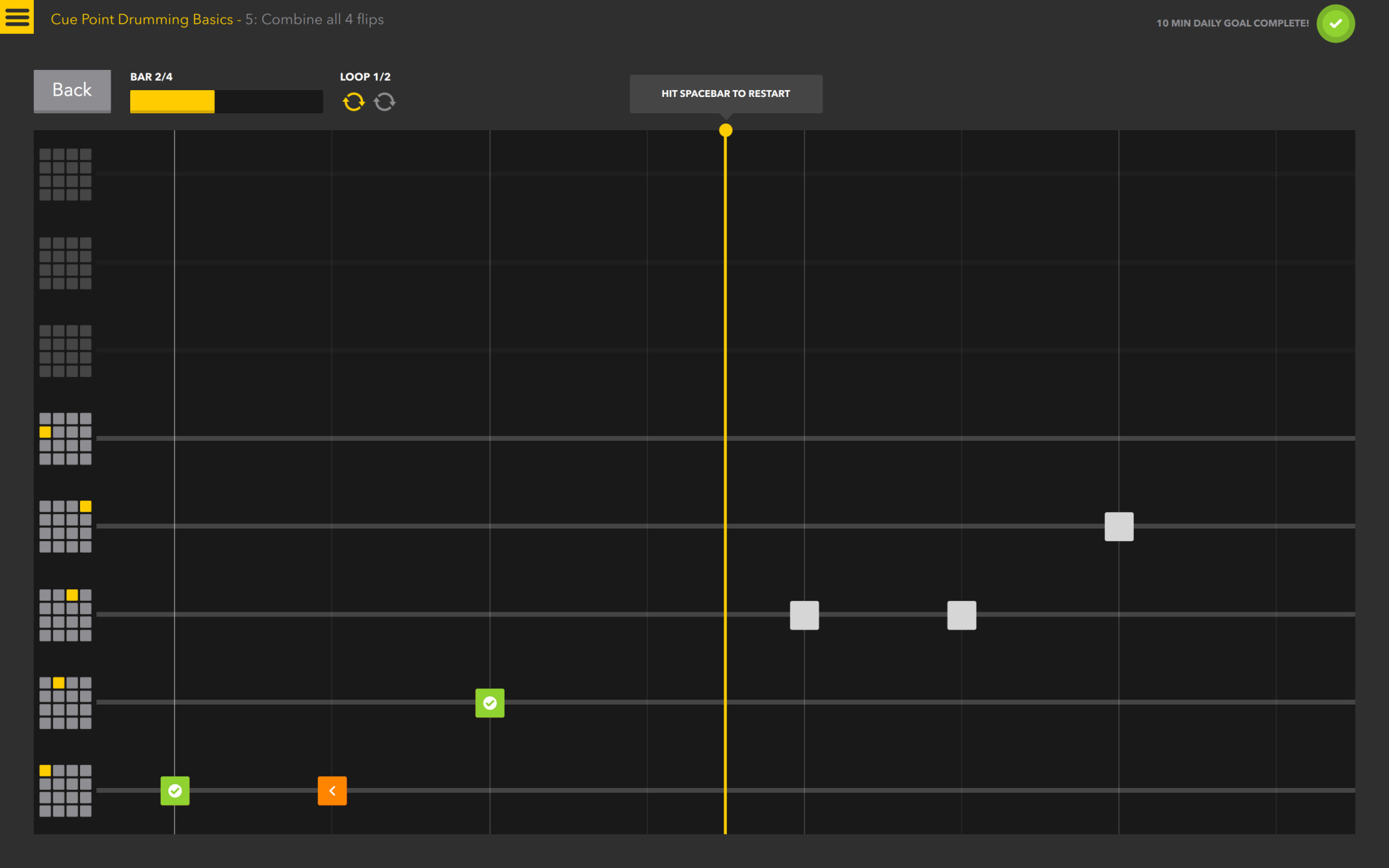Viewport: 1389px width, 868px height.
Task: Click the first gray upcoming note square
Action: (804, 615)
